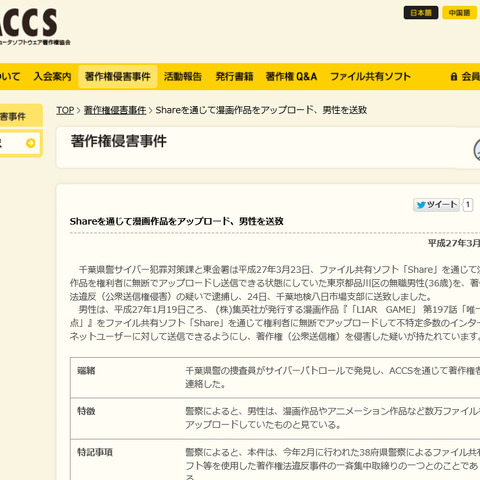
Task: Open the 入会案内 menu item
Action: tap(52, 76)
